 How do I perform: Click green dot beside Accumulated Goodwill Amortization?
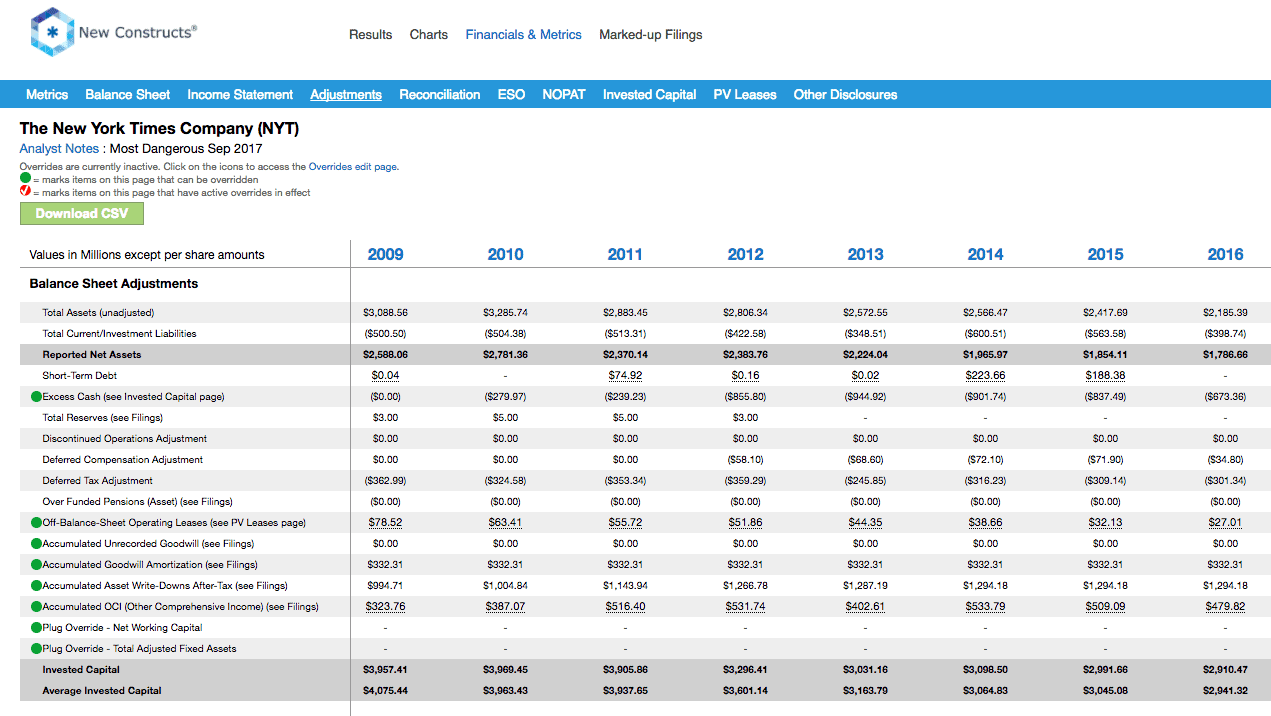click(36, 565)
